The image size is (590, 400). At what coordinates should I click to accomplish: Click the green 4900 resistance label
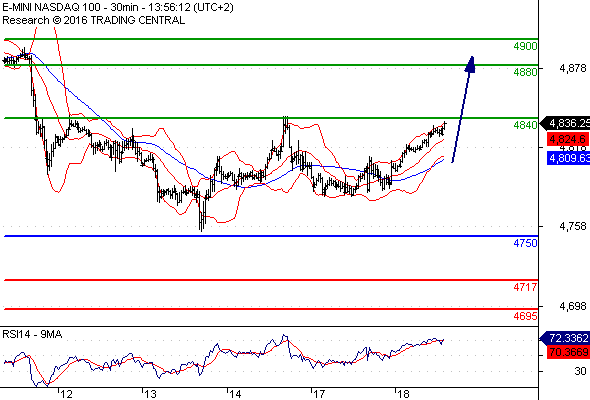[x=525, y=46]
